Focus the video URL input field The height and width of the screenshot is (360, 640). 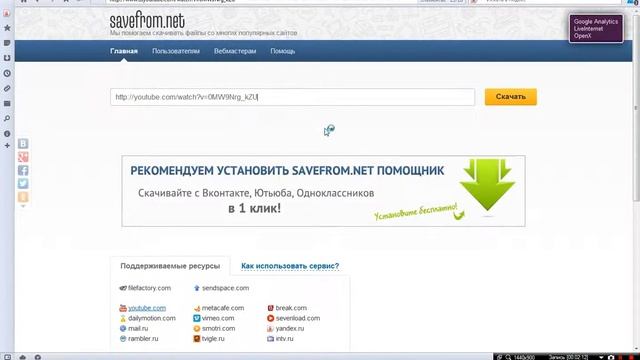click(293, 97)
